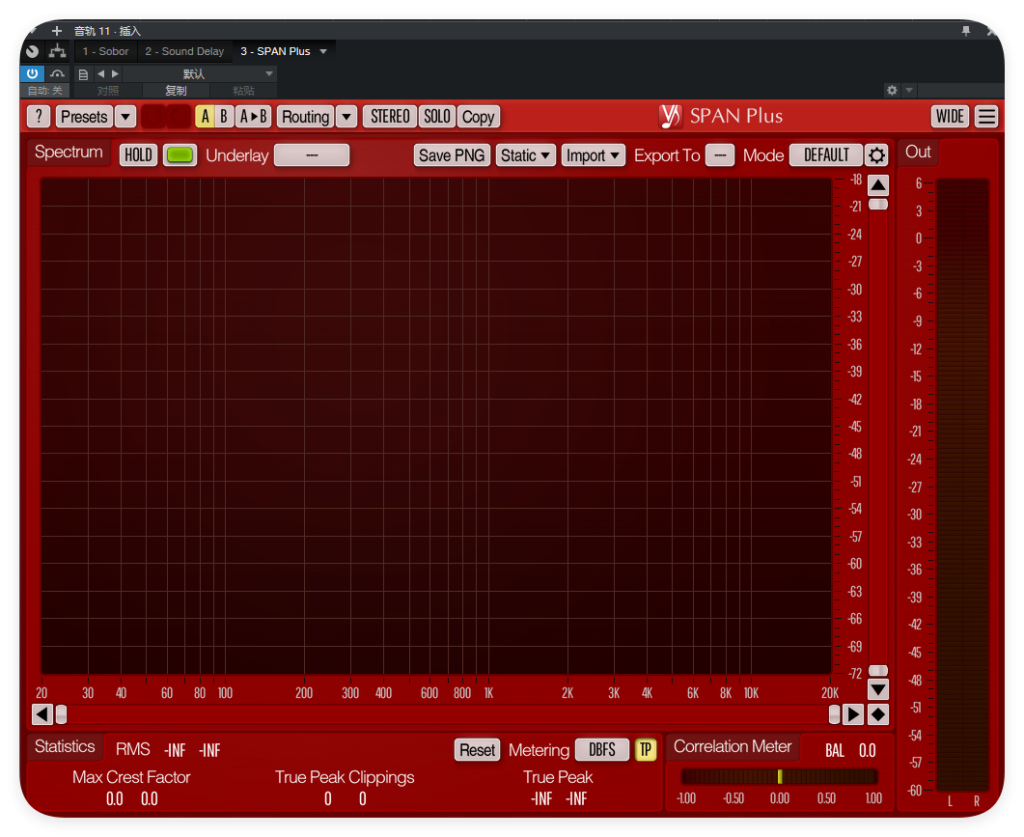The image size is (1024, 837).
Task: Open the Routing button
Action: (306, 117)
